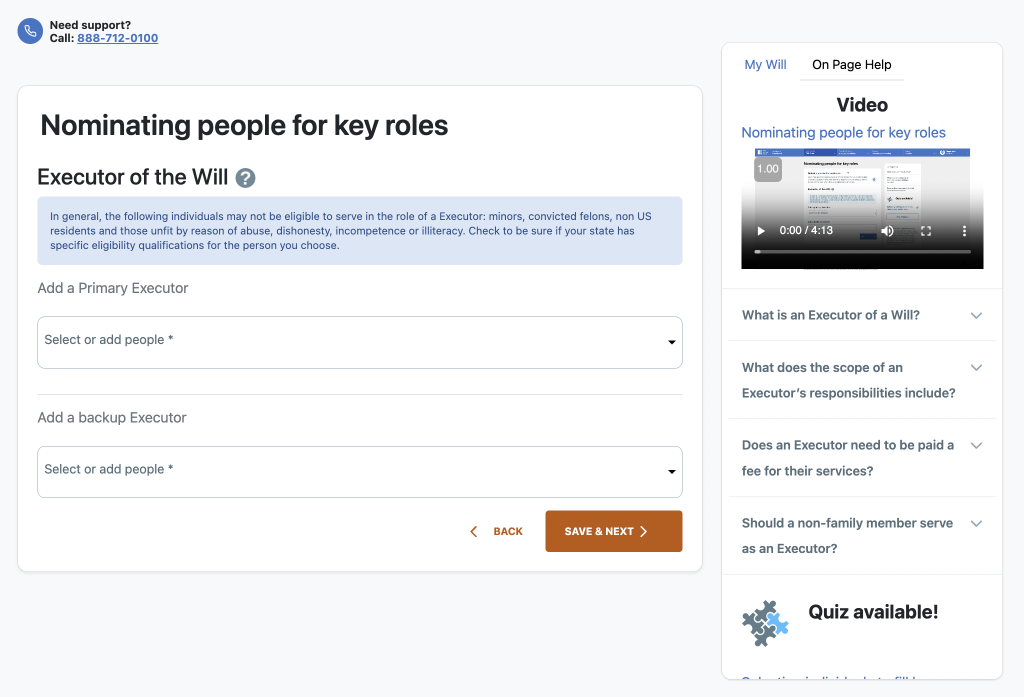Expand What is an Executor of a Will
This screenshot has height=697, width=1024.
(x=862, y=315)
